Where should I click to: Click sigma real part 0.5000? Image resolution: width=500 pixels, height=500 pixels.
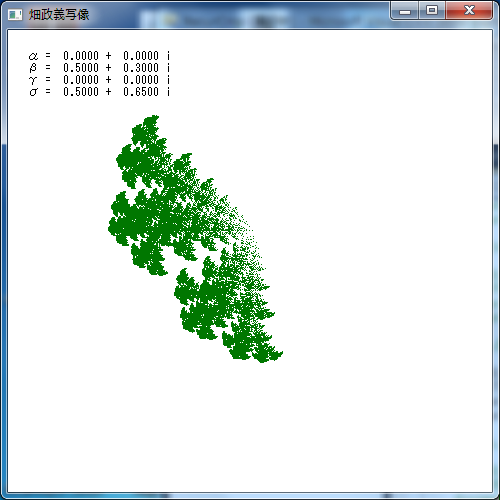pos(81,92)
